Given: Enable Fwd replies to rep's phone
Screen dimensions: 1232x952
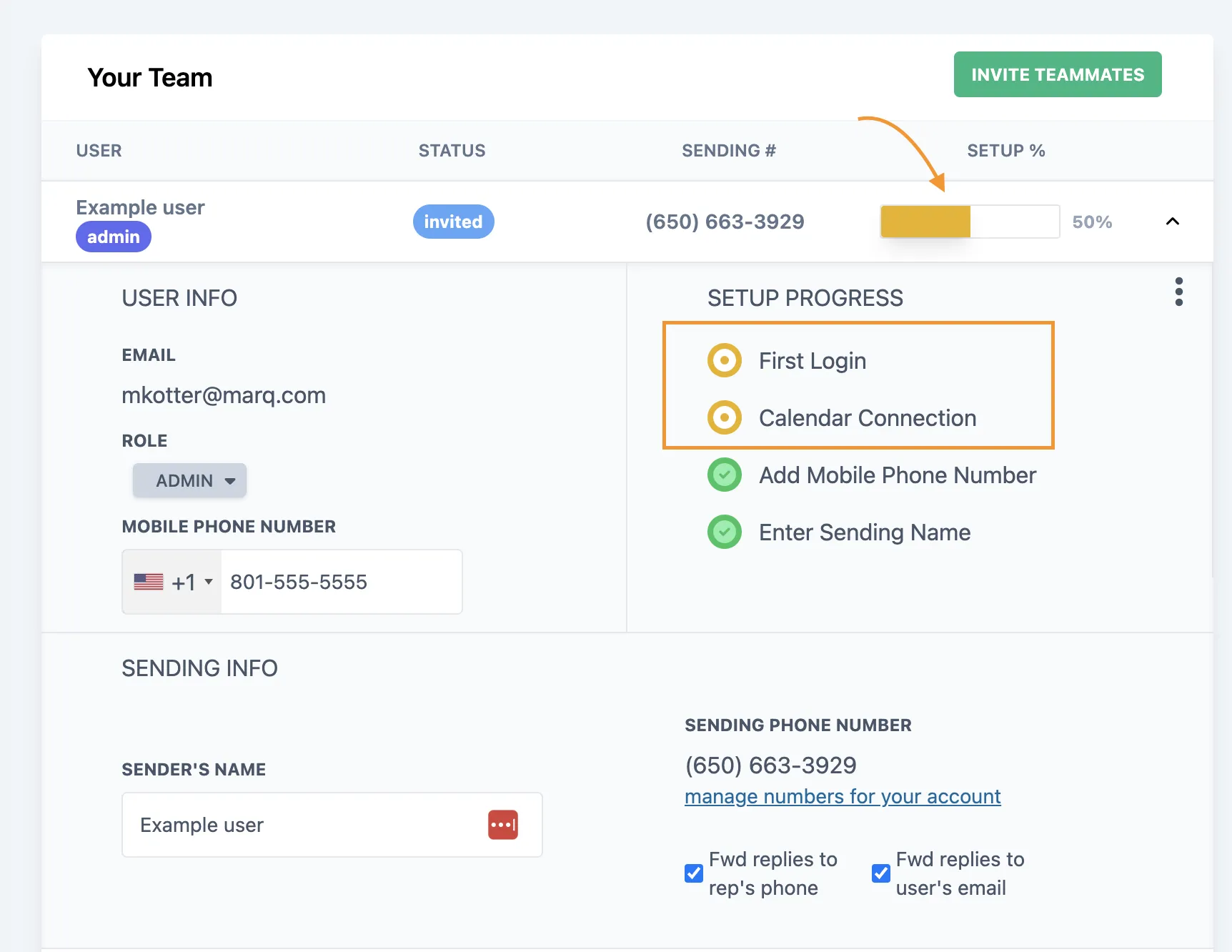Looking at the screenshot, I should click(x=692, y=873).
